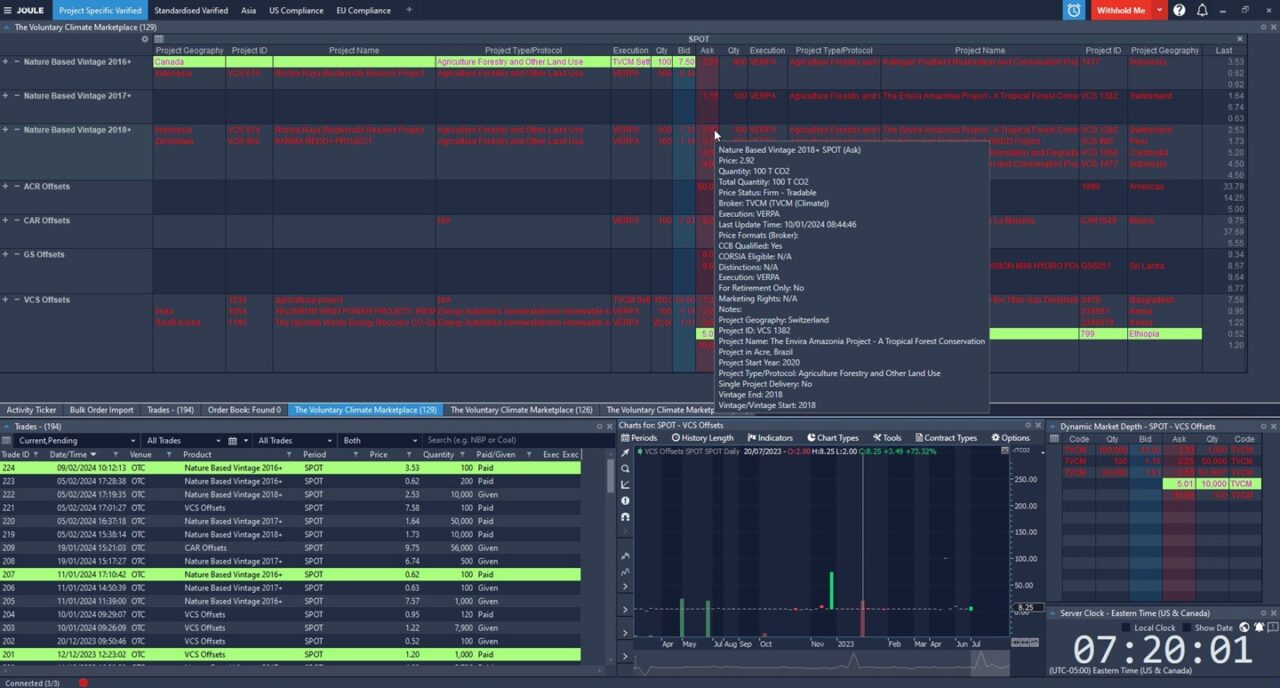
Task: Open the Withhold Me dropdown arrow
Action: tap(1159, 10)
